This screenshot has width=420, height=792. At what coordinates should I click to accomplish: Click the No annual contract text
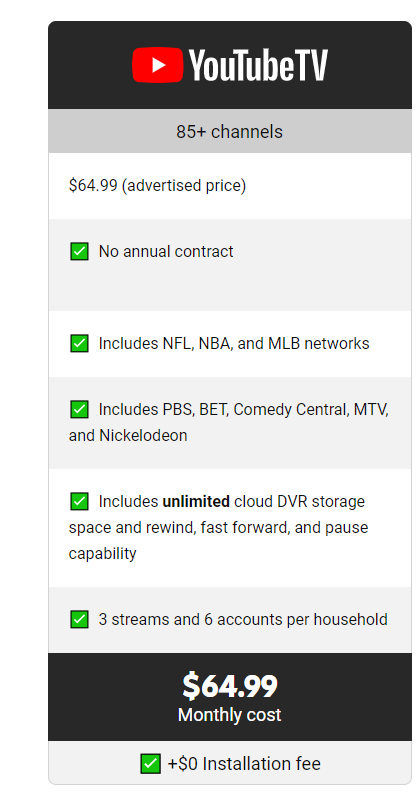tap(166, 252)
